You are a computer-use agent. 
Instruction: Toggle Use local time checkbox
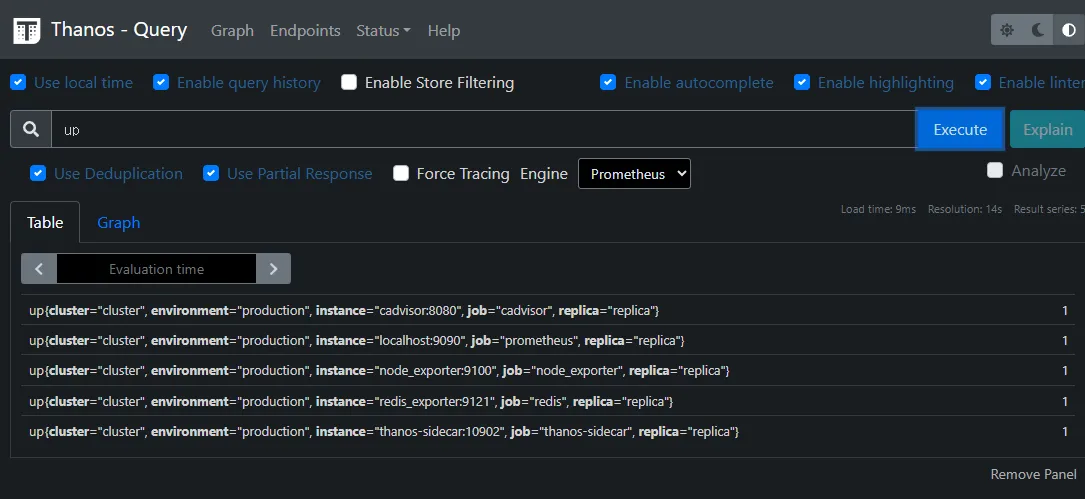pos(18,82)
